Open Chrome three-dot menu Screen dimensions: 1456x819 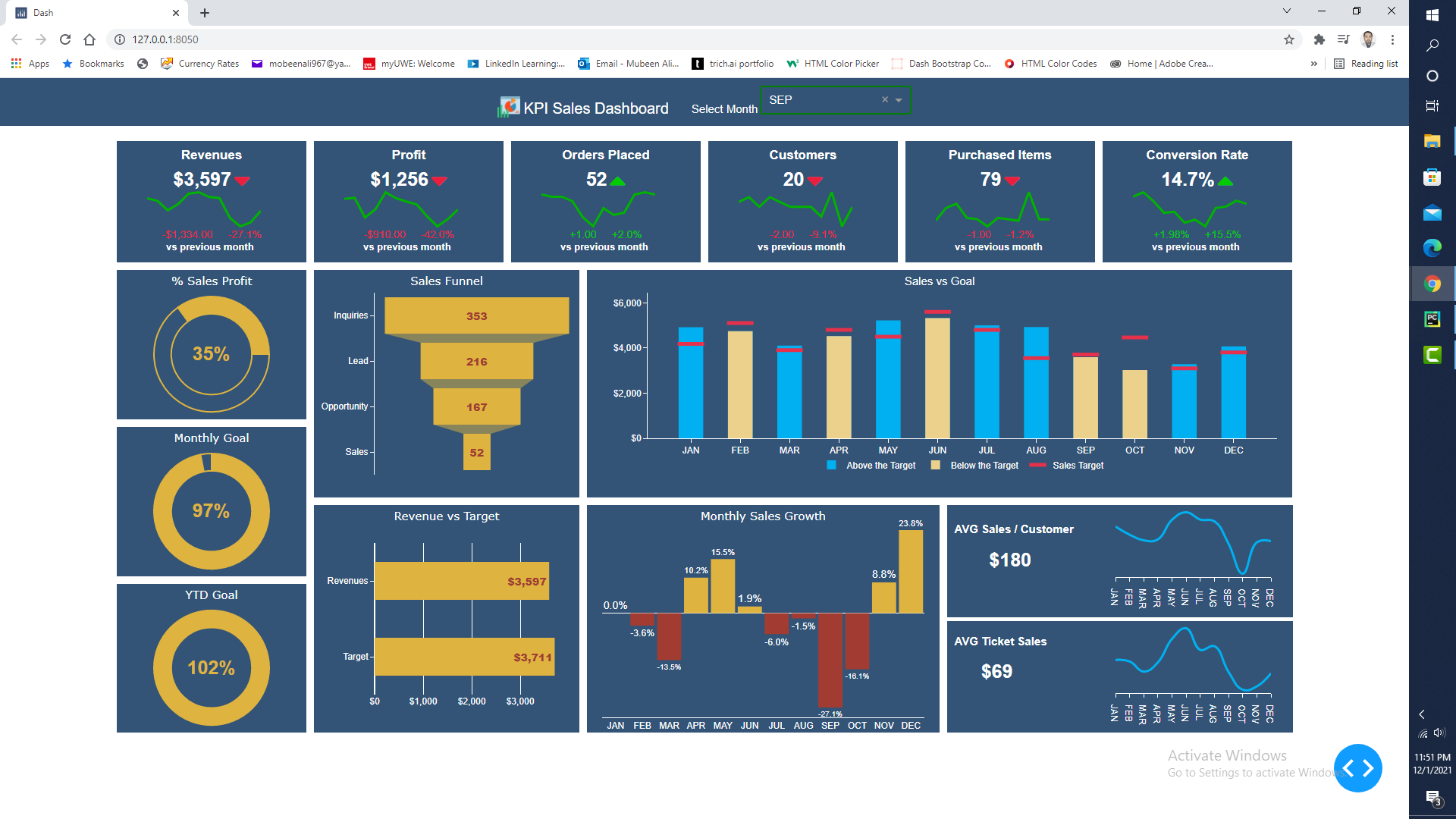(x=1392, y=39)
